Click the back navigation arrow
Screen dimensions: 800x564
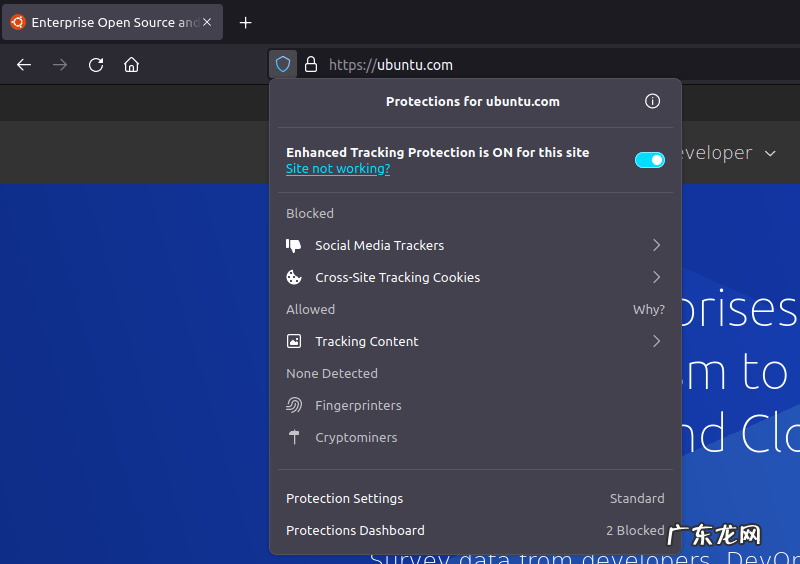[24, 64]
